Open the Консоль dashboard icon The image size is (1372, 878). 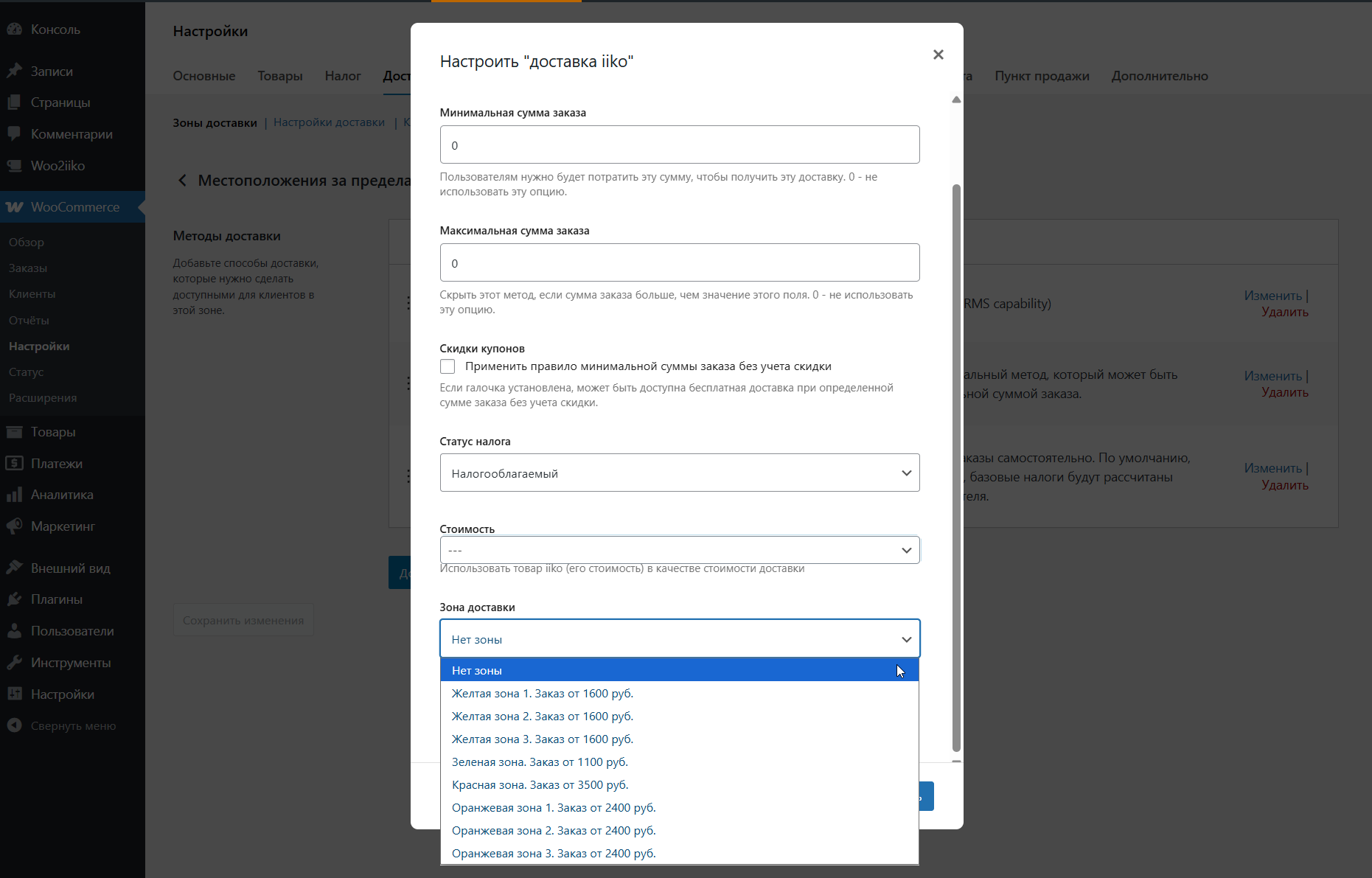[14, 29]
